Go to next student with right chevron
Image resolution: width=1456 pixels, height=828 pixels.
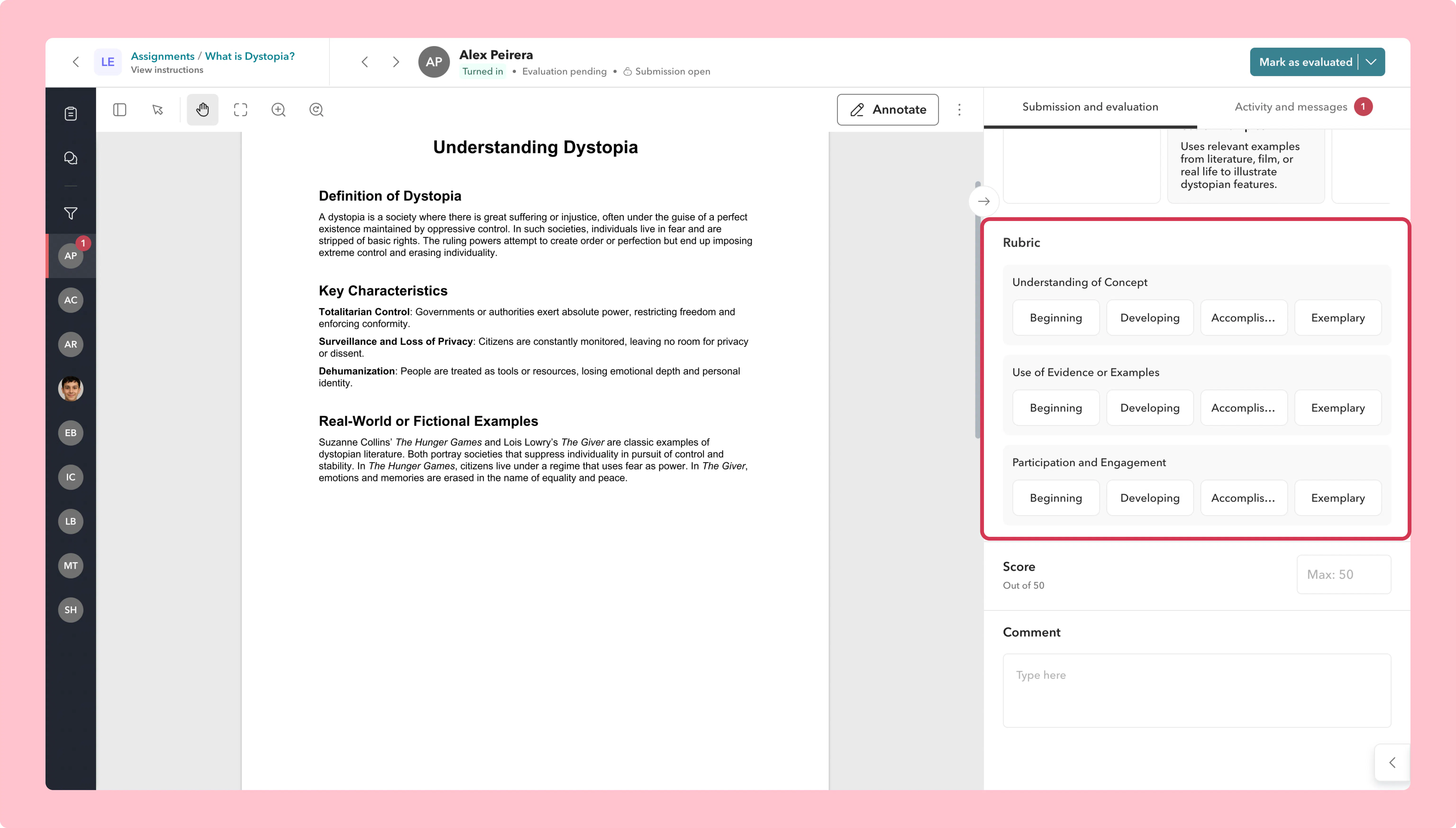click(x=396, y=61)
